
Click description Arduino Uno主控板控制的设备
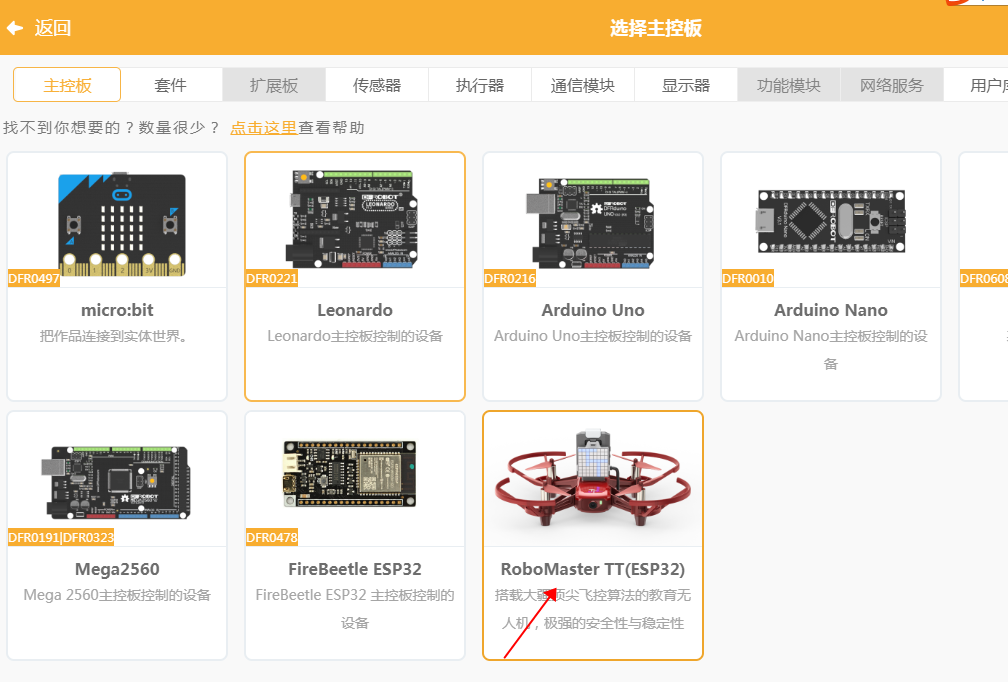click(593, 336)
